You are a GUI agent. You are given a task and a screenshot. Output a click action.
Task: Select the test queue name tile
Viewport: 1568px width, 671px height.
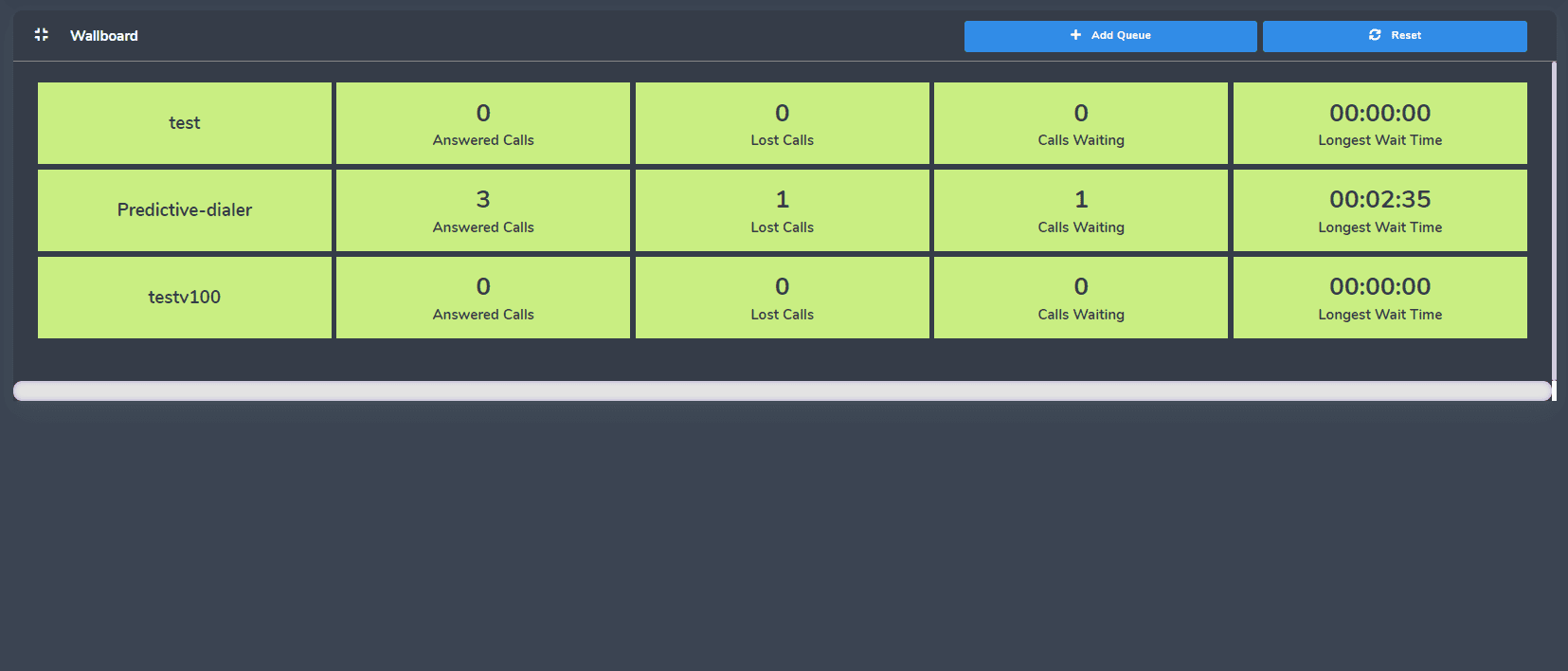(185, 123)
